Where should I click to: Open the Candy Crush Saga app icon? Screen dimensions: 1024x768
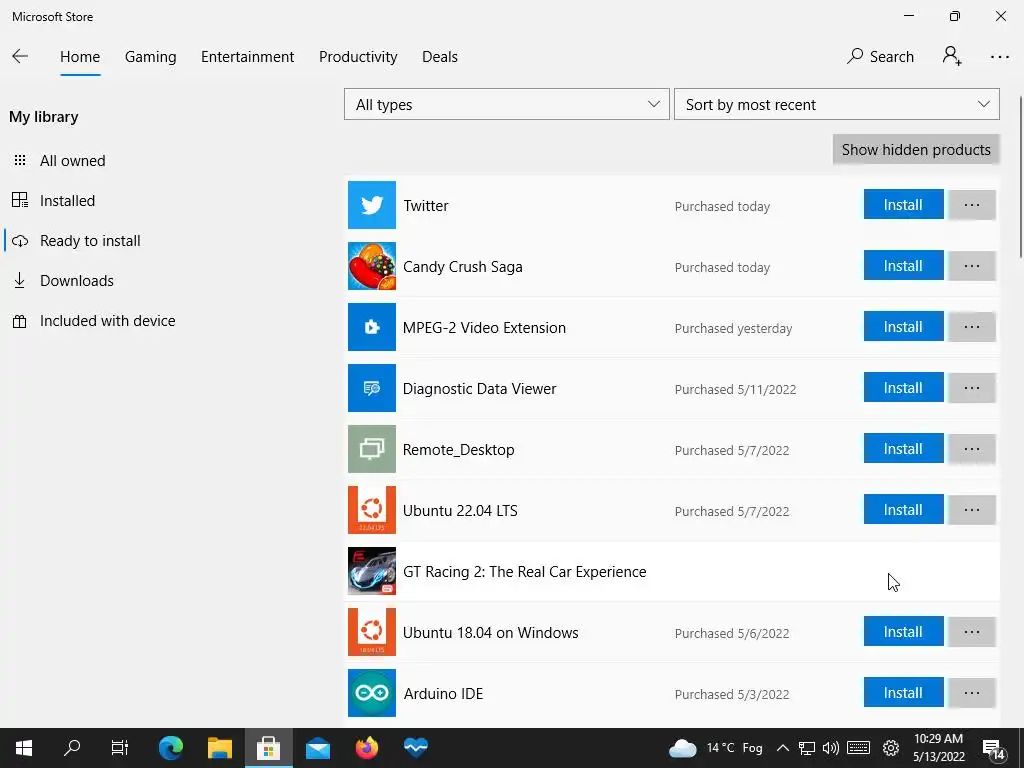372,266
